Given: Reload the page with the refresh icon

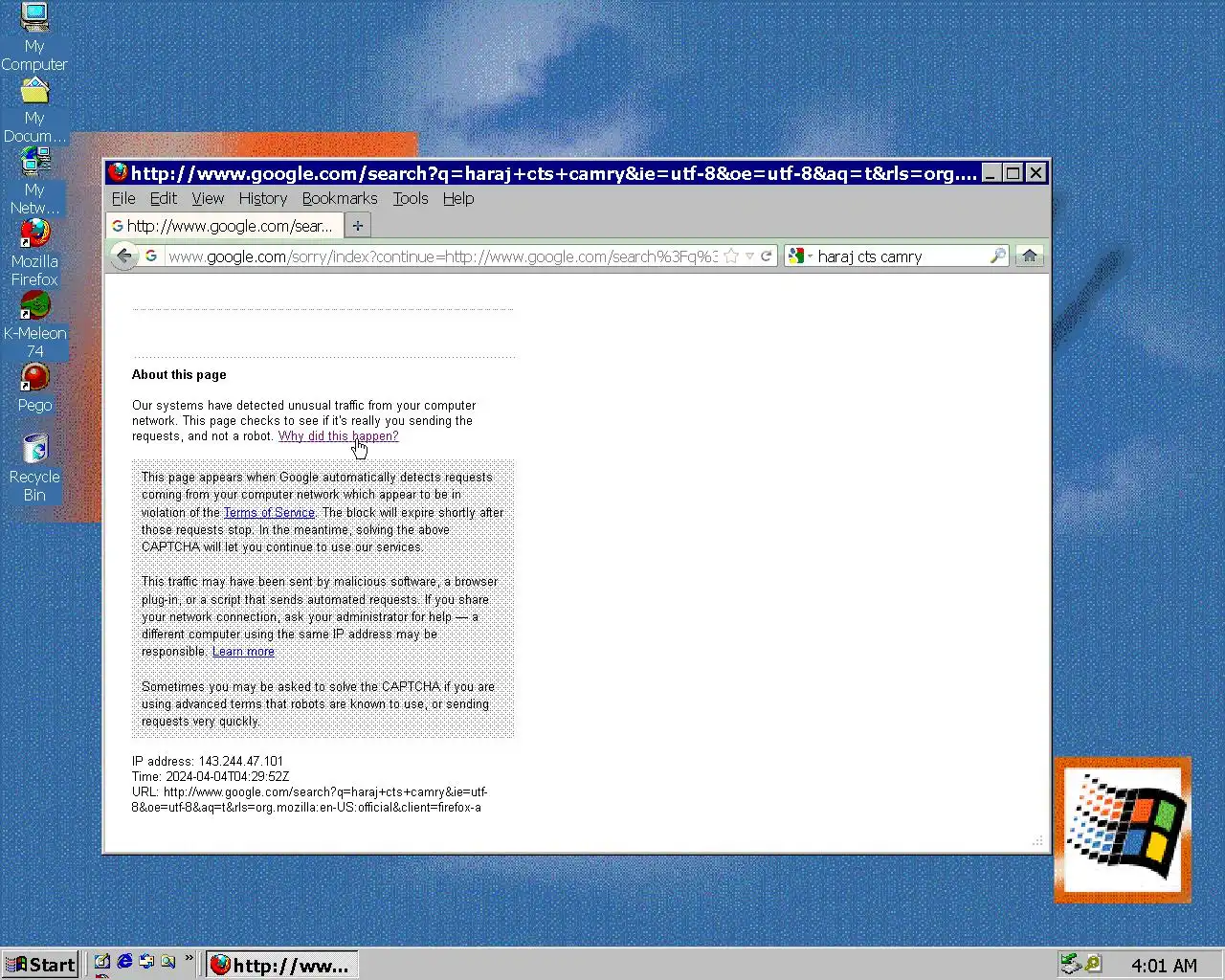Looking at the screenshot, I should click(x=767, y=256).
